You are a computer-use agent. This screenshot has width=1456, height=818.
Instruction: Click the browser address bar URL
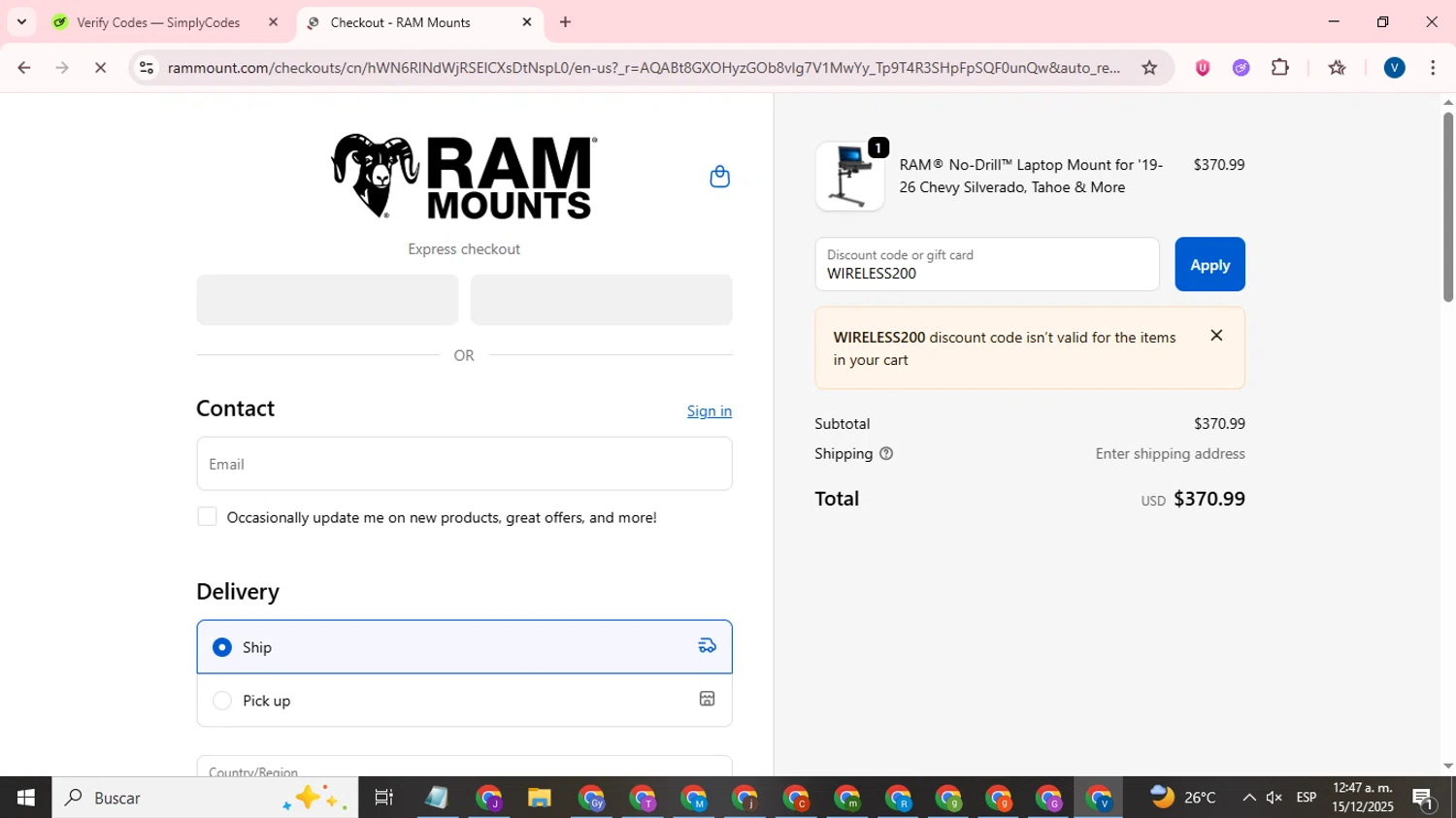pos(644,68)
